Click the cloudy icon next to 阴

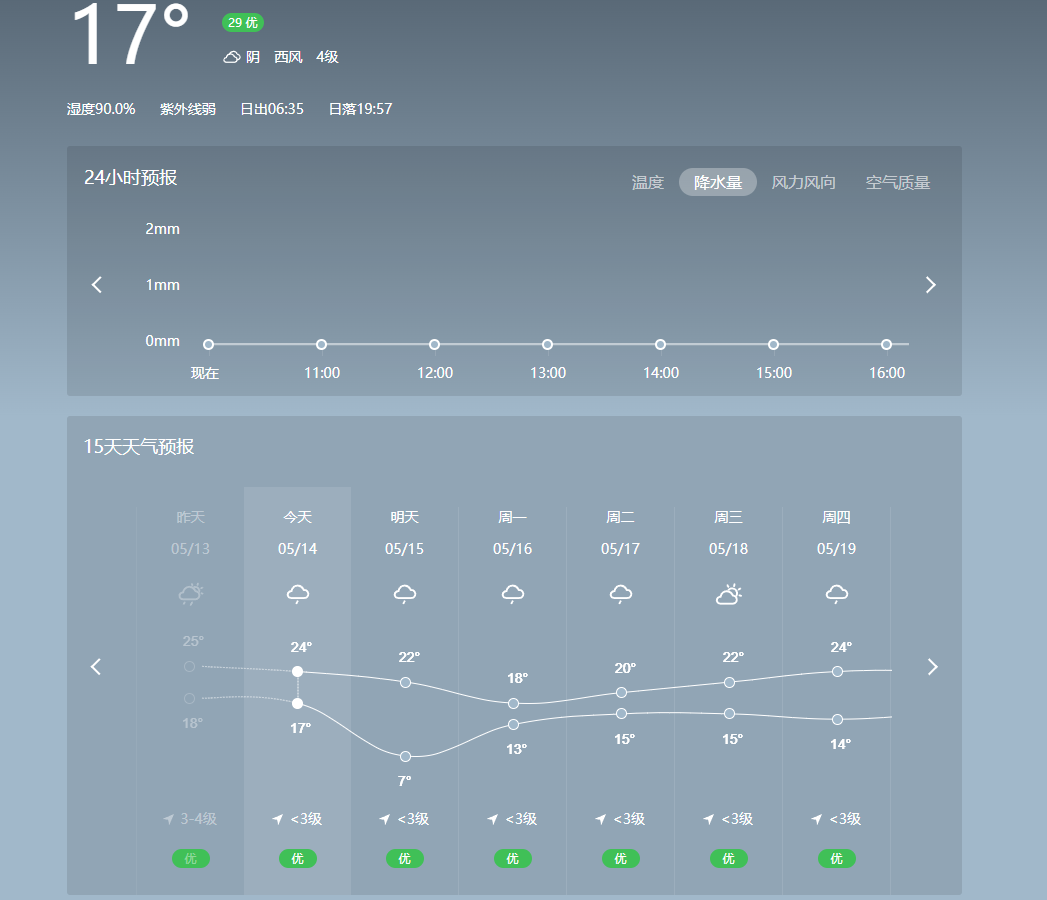click(232, 57)
